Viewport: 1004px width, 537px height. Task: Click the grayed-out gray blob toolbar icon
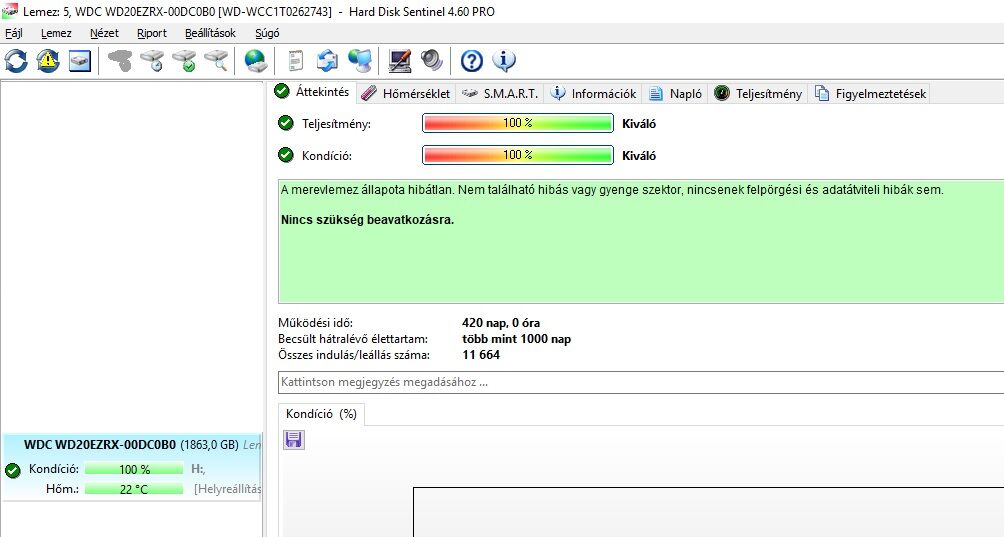120,61
